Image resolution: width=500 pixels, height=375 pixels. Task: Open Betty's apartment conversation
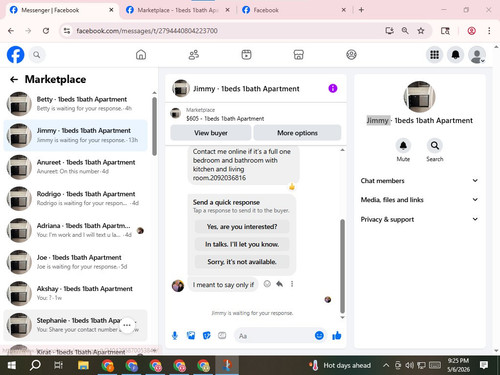pyautogui.click(x=75, y=104)
